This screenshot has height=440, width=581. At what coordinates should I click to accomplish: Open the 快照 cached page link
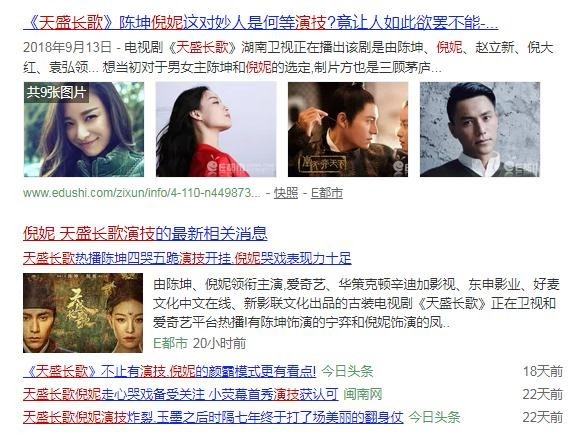point(286,193)
